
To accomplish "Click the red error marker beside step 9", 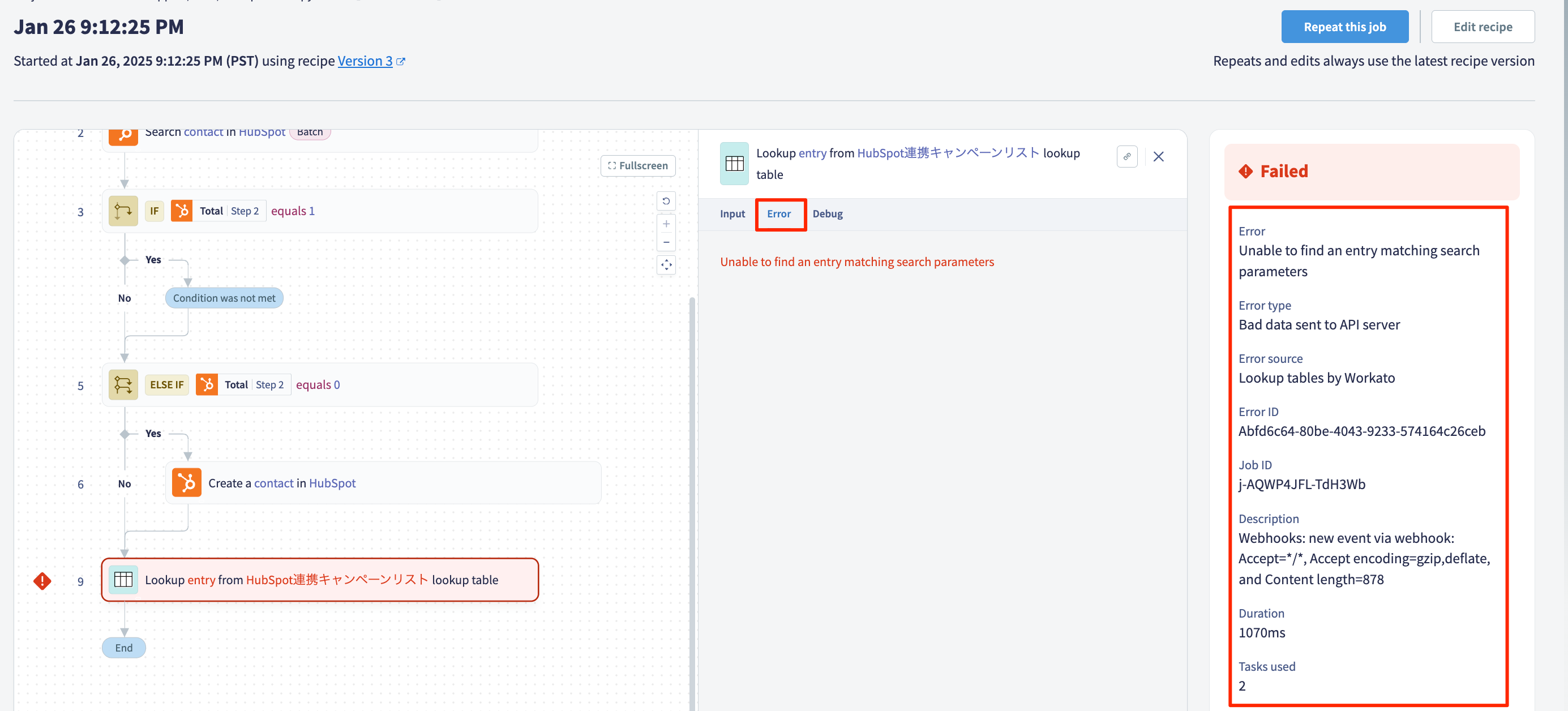I will click(42, 581).
